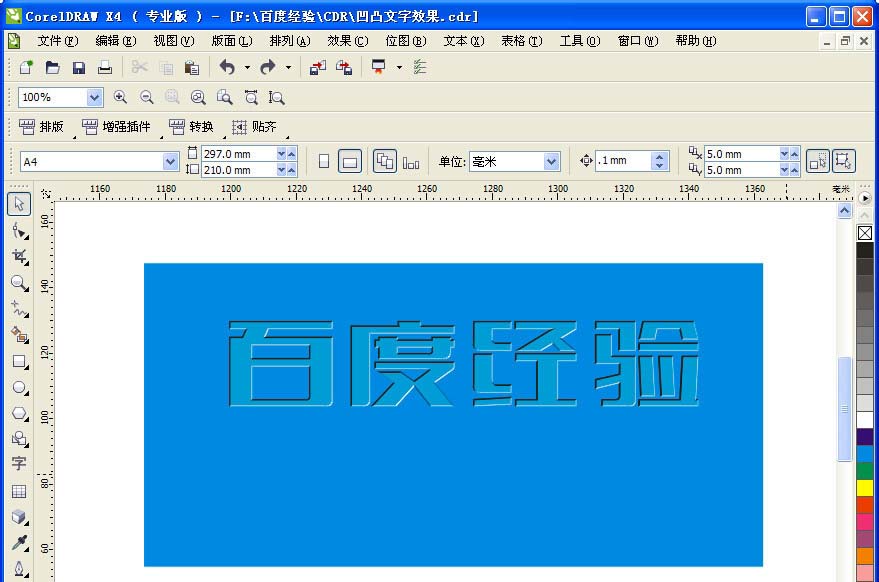Set page to landscape orientation
This screenshot has height=582, width=879.
click(350, 161)
